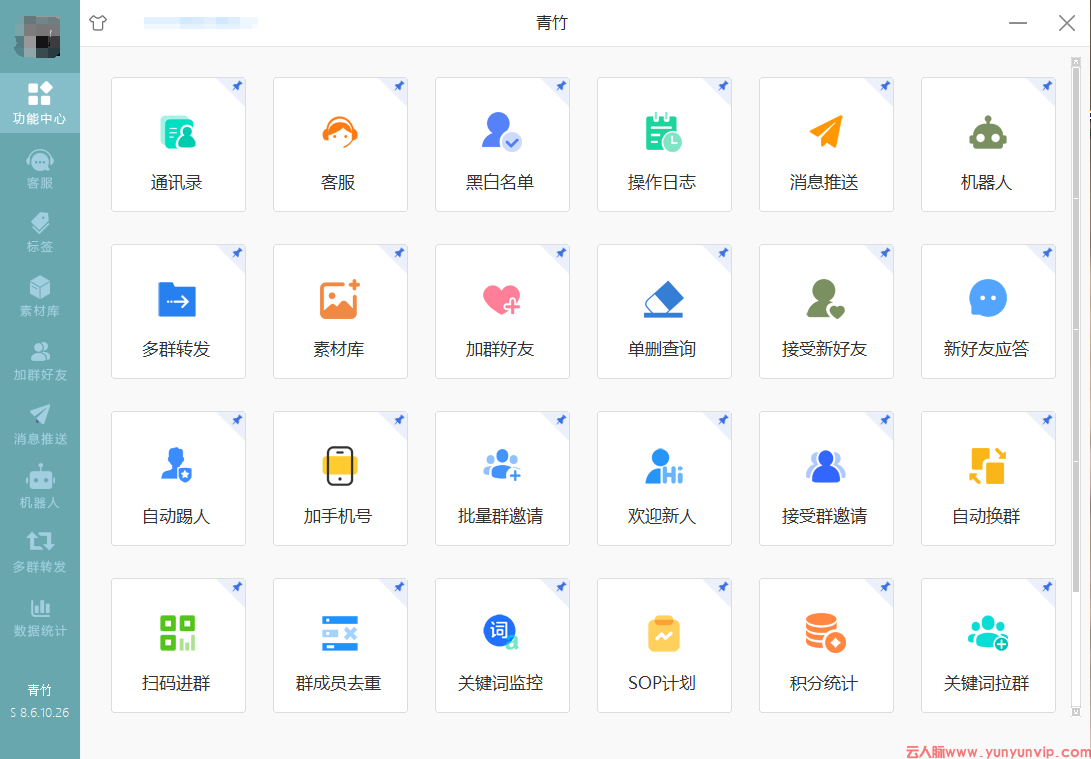Click the user avatar in the top-left corner
Viewport: 1091px width, 759px height.
[x=39, y=36]
